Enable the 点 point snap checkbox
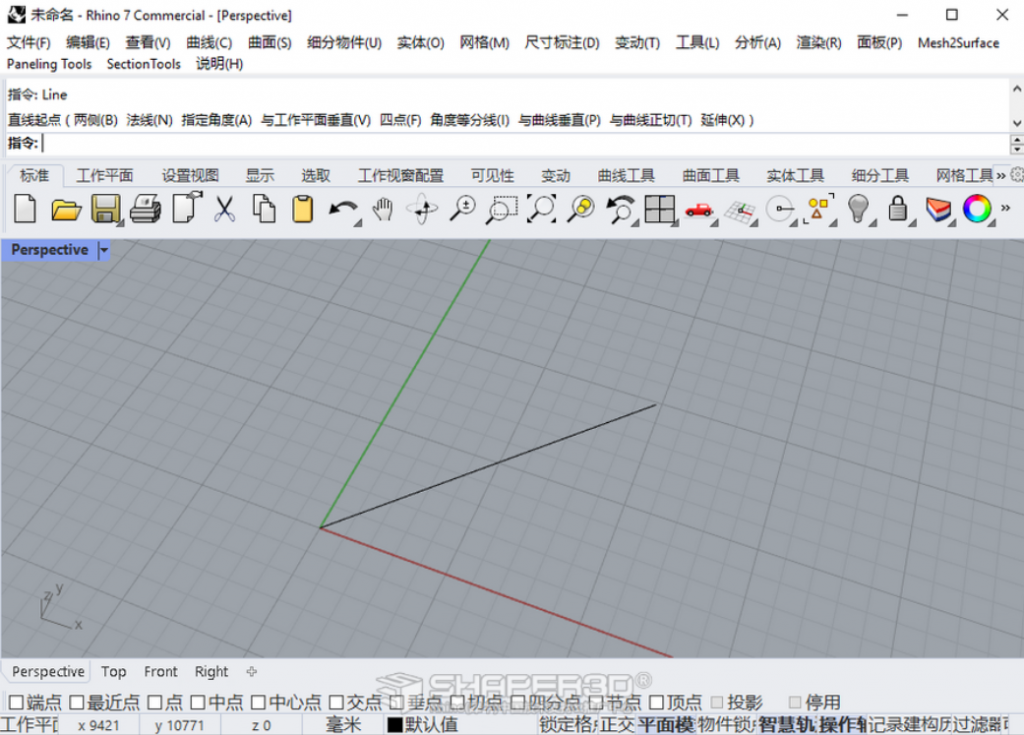1024x735 pixels. 155,702
